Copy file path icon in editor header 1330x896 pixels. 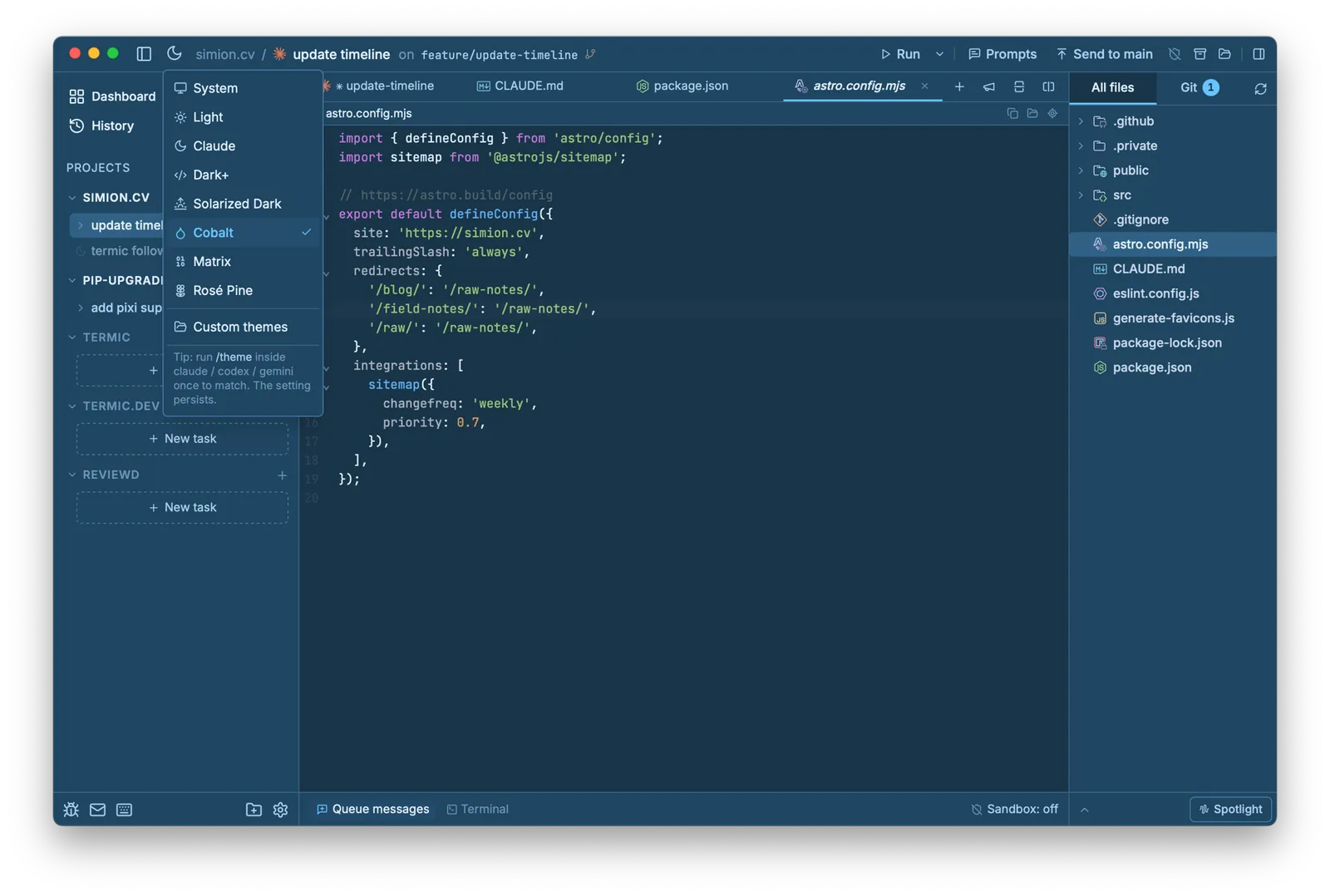click(1012, 113)
